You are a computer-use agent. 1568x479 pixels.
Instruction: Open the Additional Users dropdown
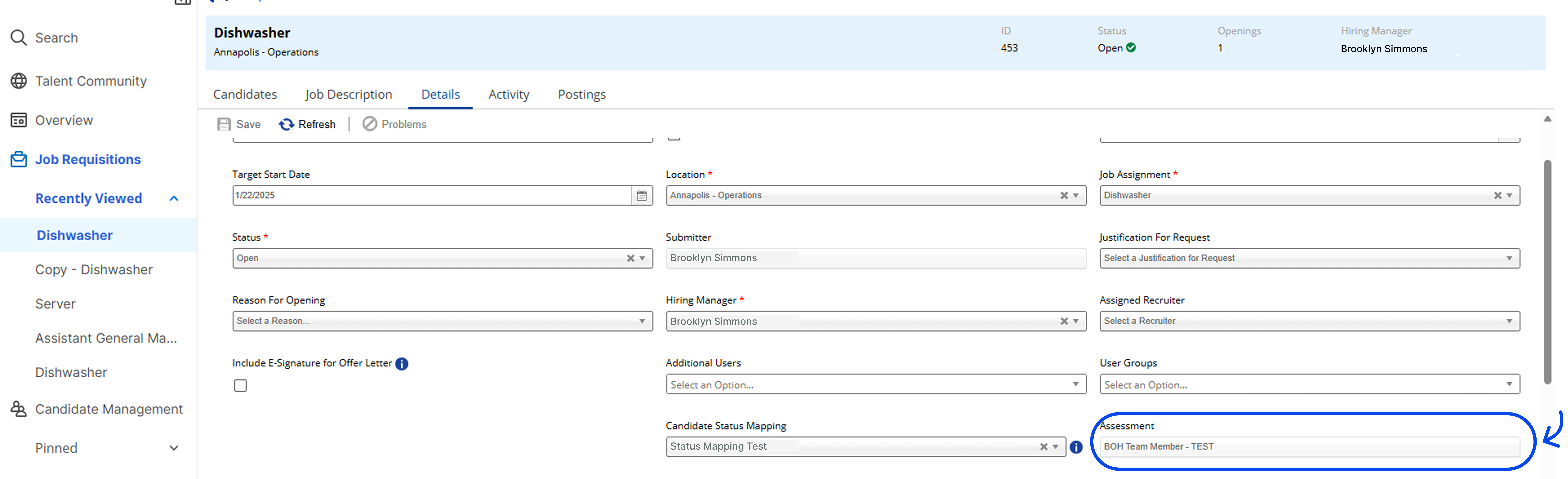click(x=876, y=384)
